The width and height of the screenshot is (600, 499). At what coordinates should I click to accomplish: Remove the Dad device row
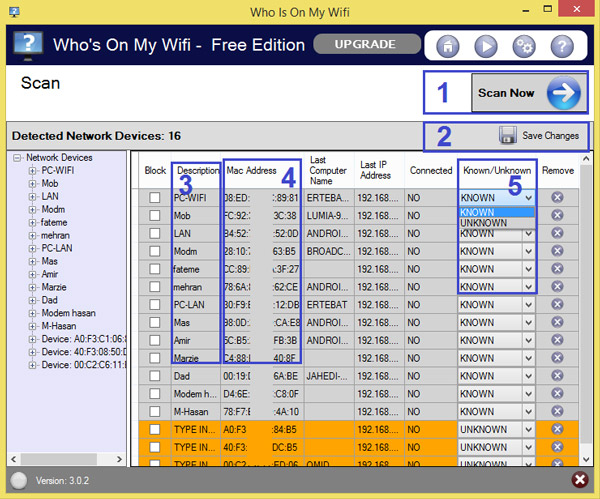557,375
